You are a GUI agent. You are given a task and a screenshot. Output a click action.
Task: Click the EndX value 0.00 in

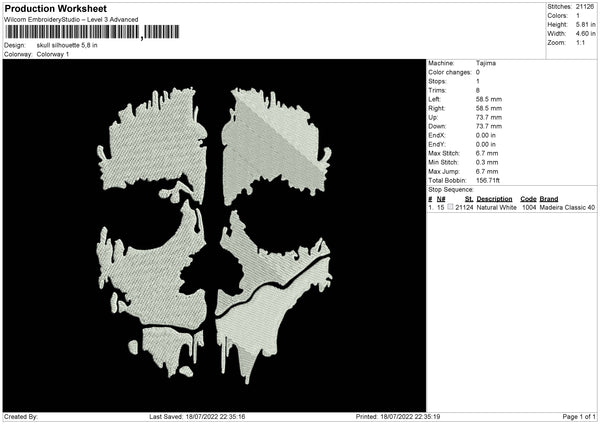pyautogui.click(x=486, y=135)
